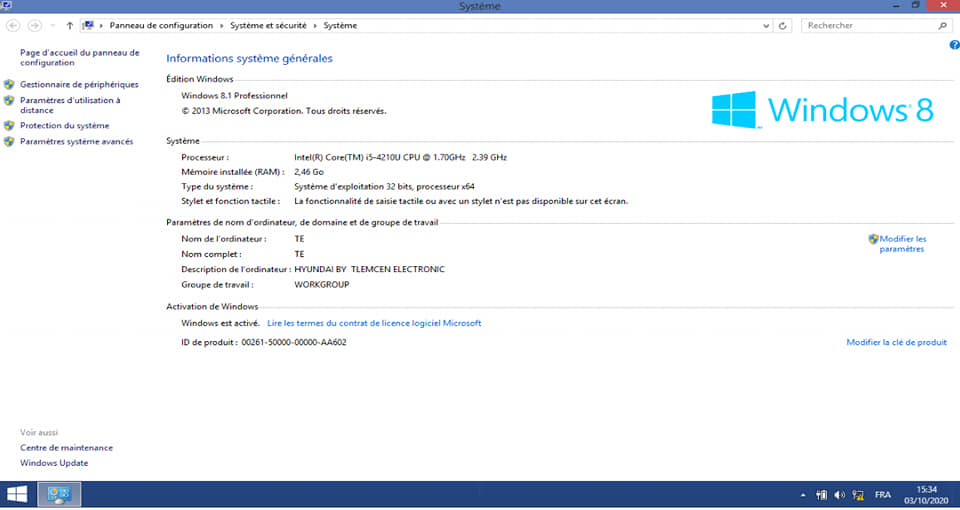Click HYUNDAI BY TLEMCEN ELECTRONIC description

click(369, 269)
